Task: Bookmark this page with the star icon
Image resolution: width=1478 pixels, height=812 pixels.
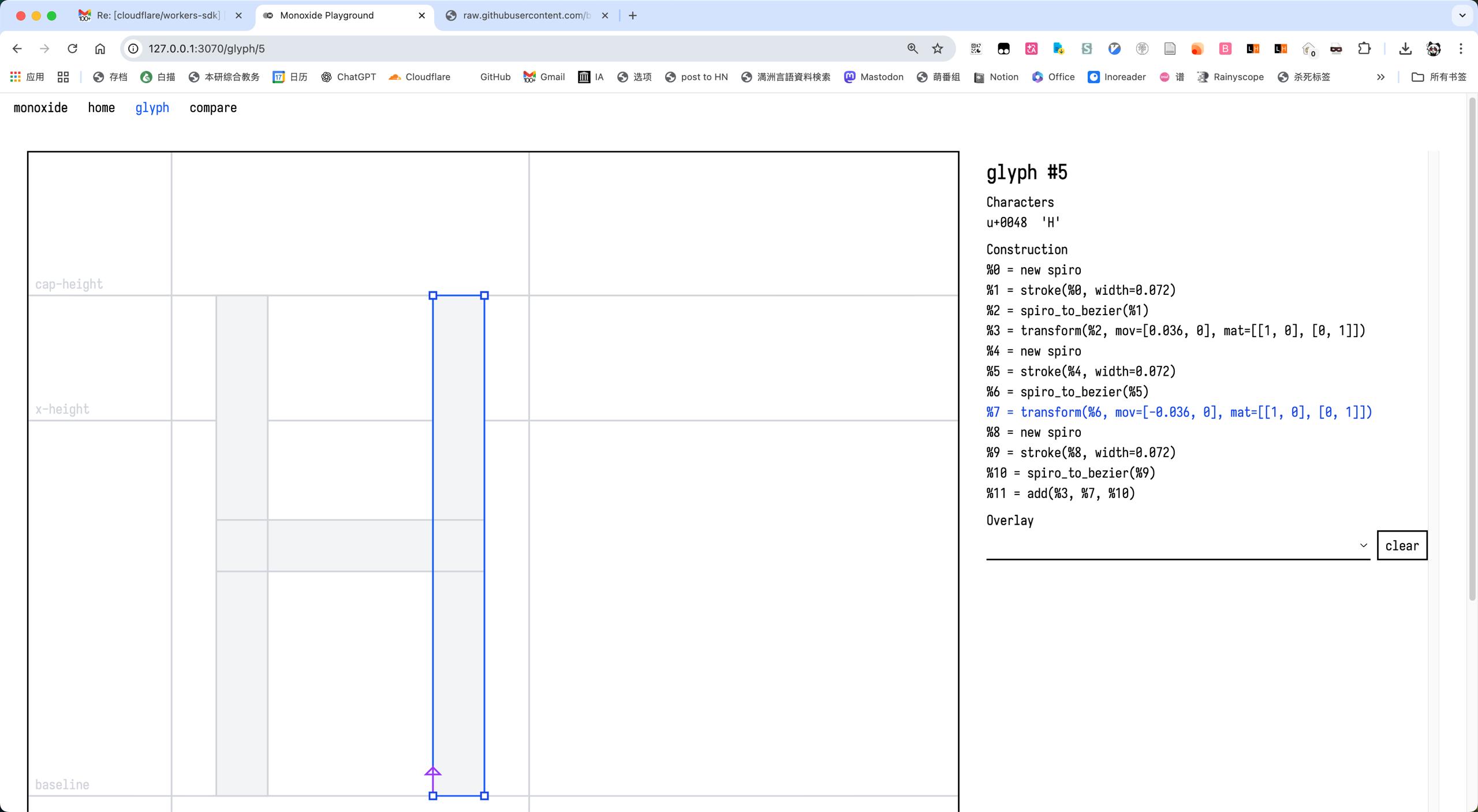Action: [938, 48]
